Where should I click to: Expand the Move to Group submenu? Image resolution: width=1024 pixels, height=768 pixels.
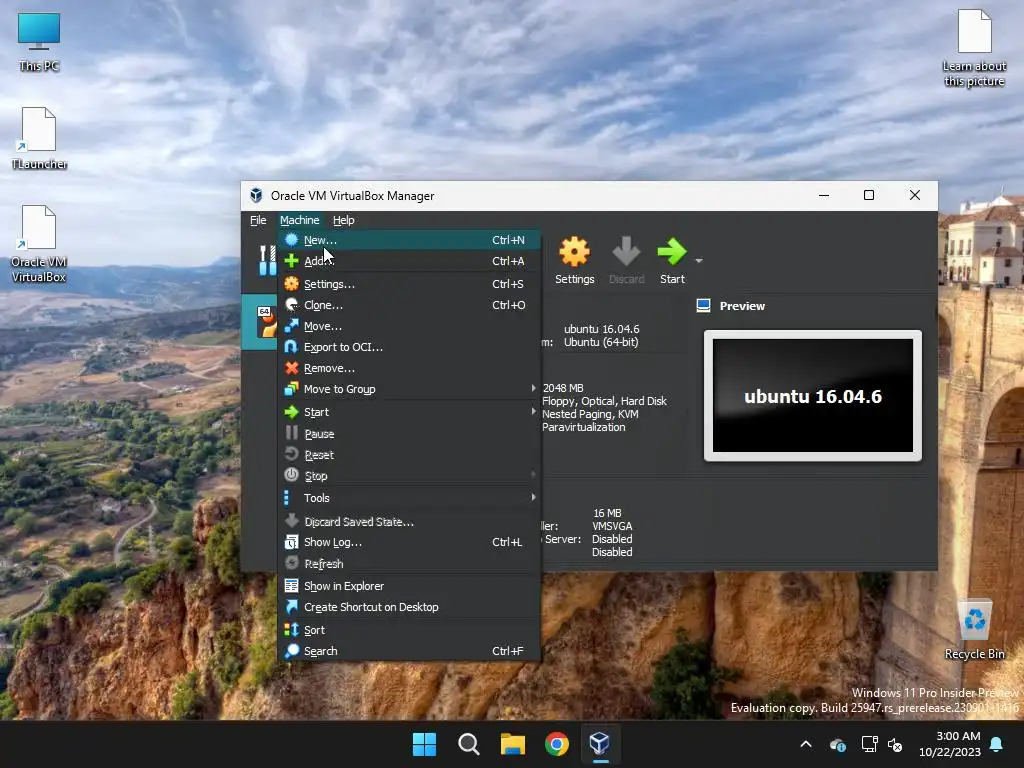click(409, 389)
